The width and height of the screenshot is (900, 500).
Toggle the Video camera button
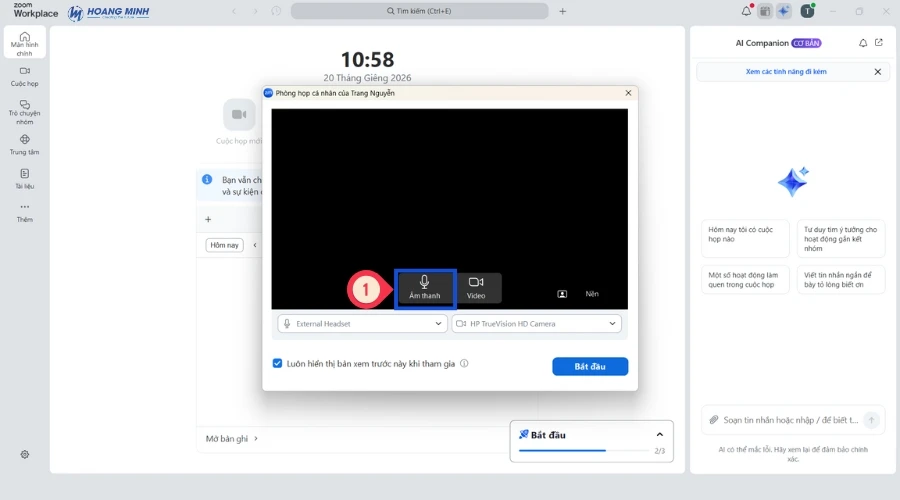(x=476, y=287)
